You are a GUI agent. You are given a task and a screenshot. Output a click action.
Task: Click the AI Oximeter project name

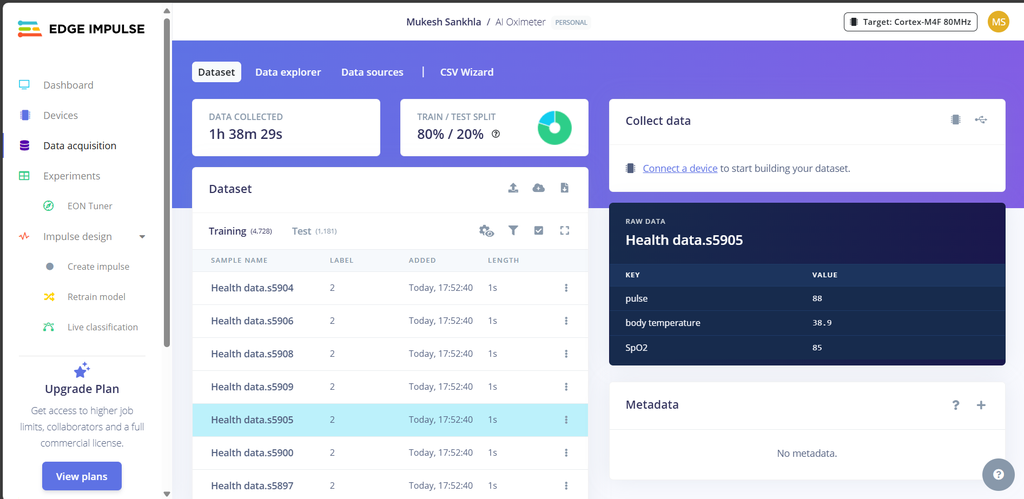520,22
